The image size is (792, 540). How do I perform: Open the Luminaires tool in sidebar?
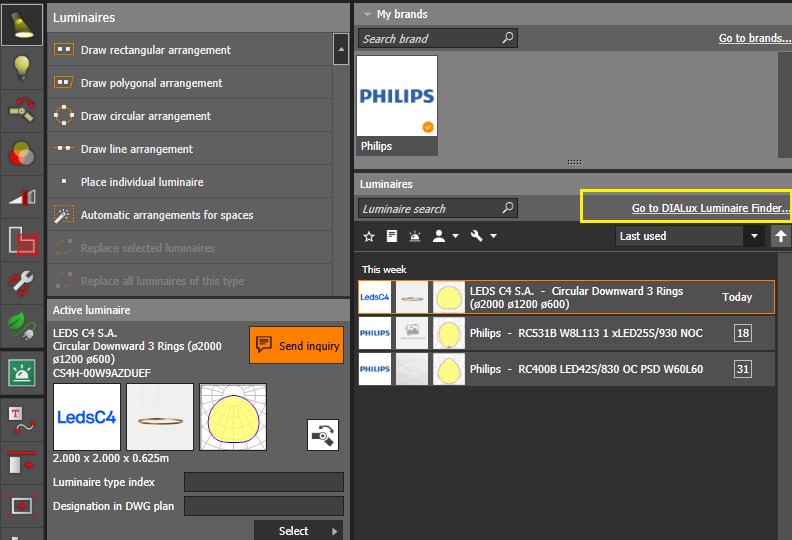22,23
